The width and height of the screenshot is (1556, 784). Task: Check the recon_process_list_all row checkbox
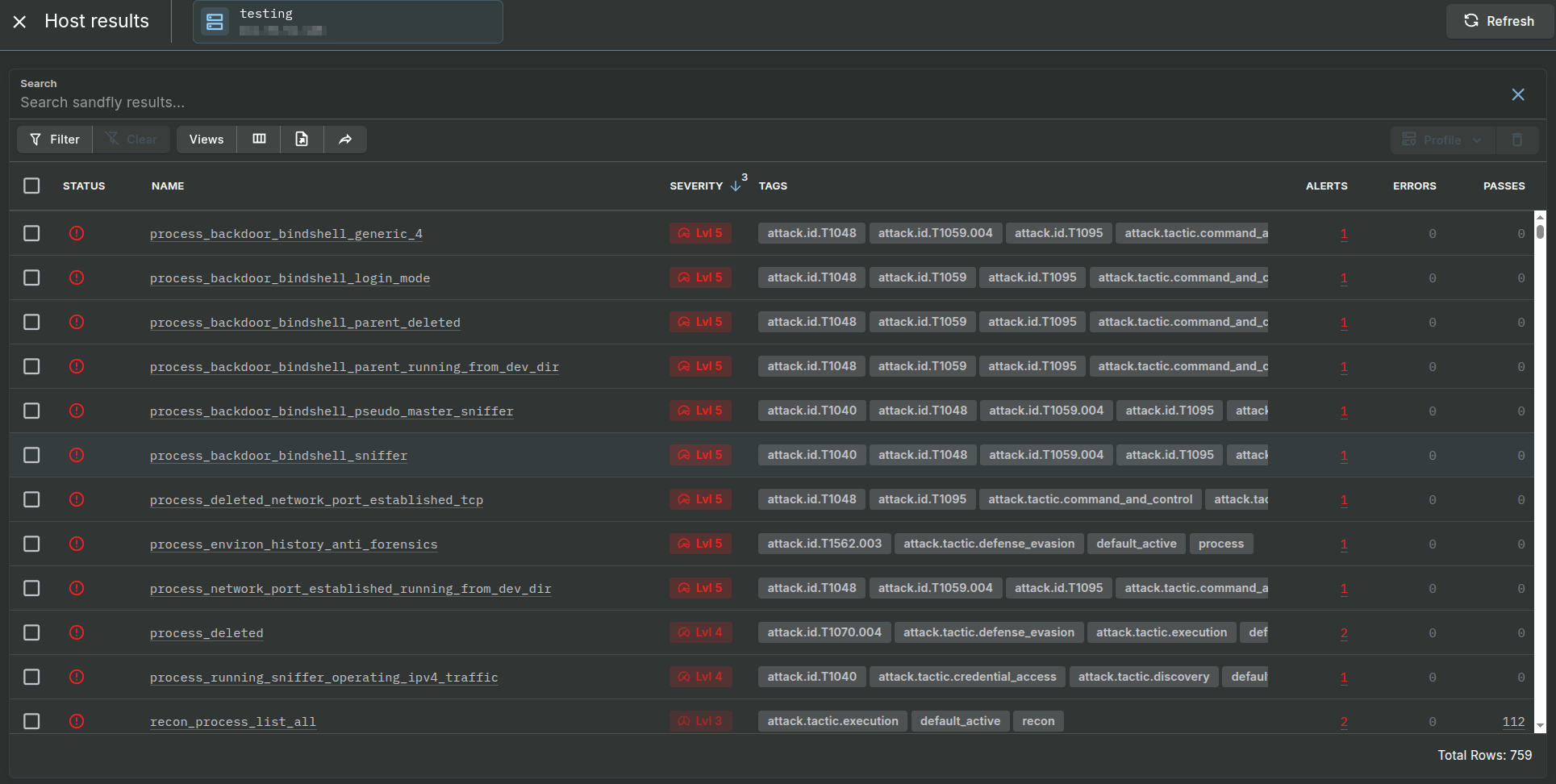coord(31,721)
